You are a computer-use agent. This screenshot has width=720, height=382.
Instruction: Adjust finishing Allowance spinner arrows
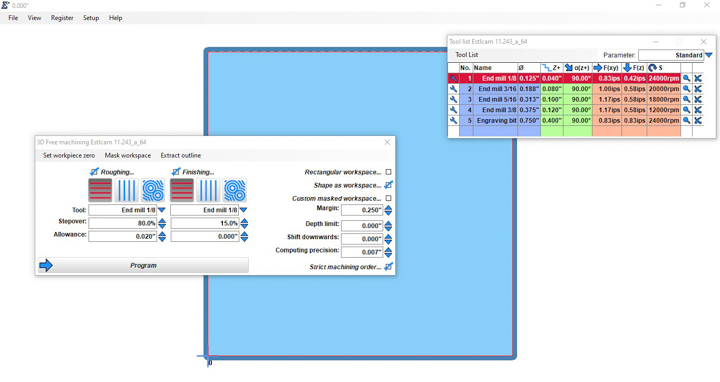244,236
